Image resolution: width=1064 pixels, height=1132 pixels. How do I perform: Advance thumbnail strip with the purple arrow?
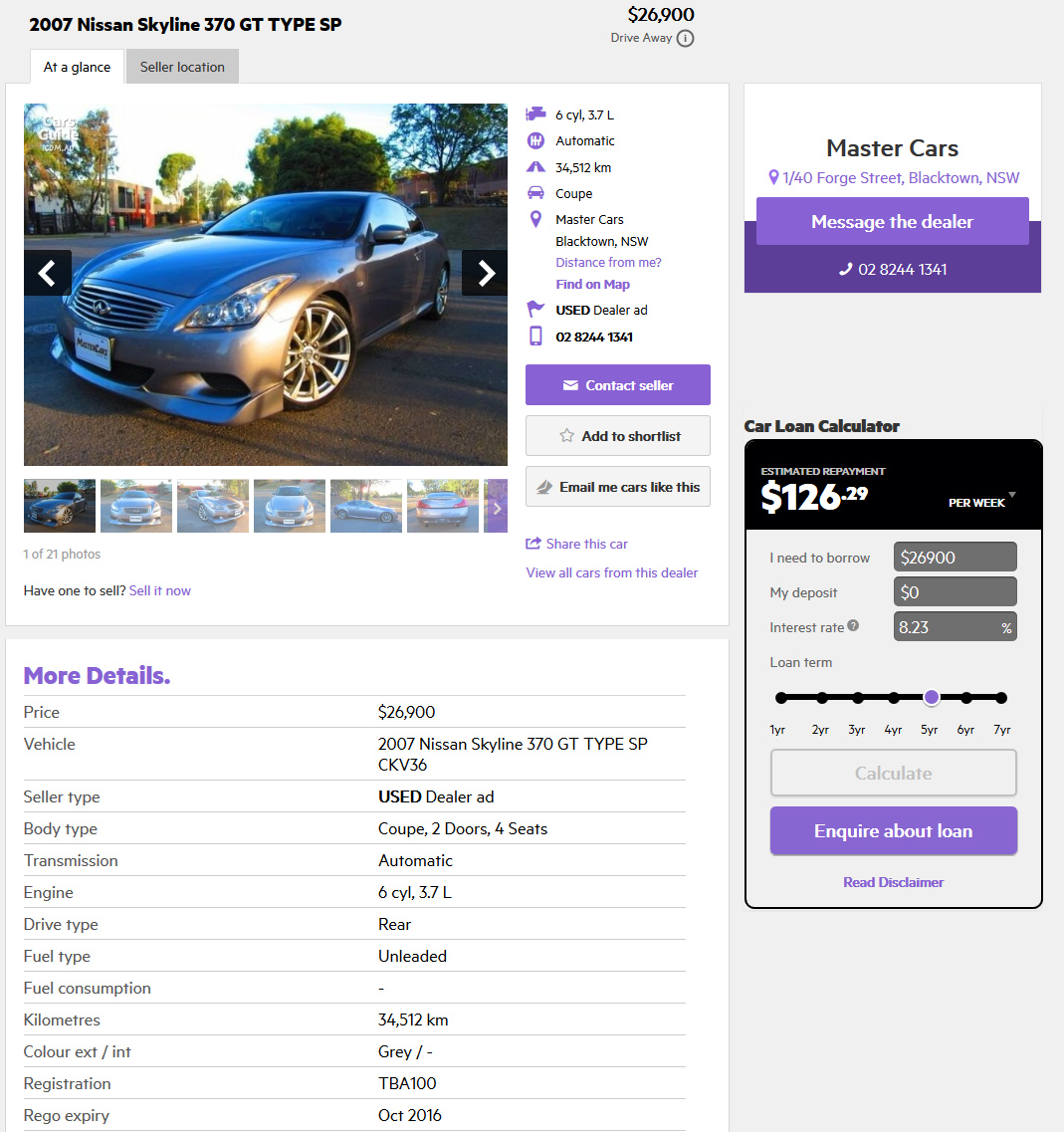[497, 508]
